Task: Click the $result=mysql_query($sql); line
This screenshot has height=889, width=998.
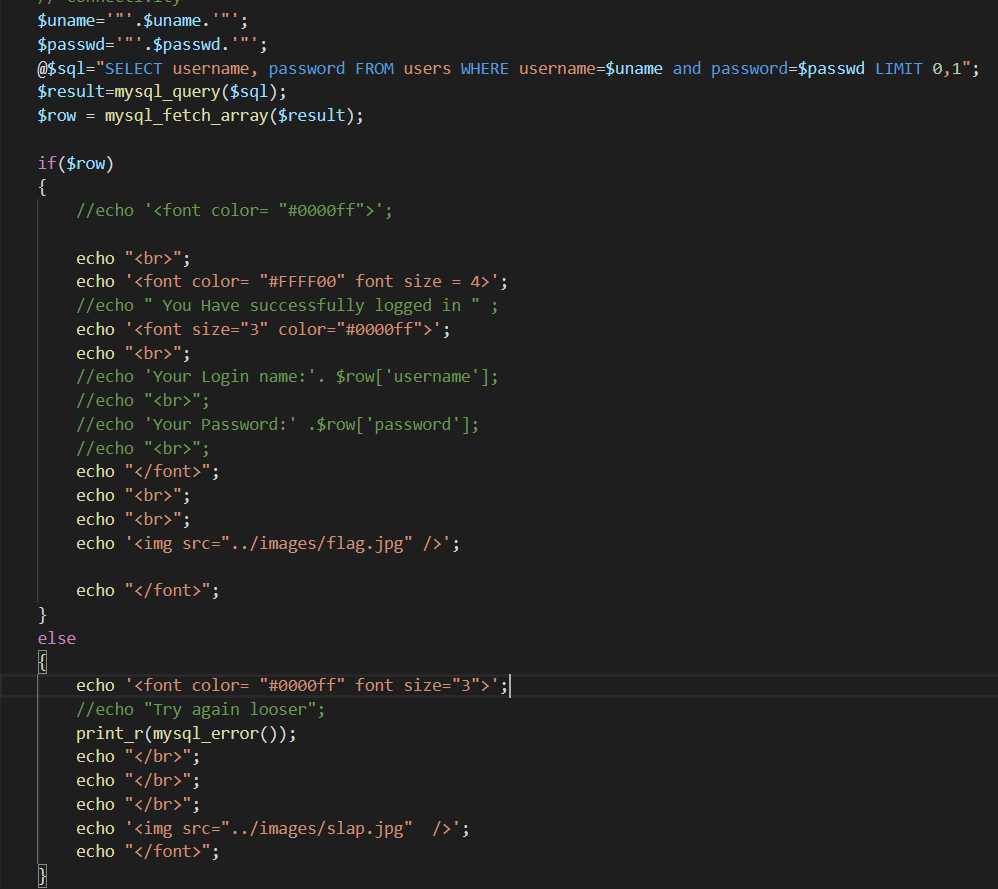Action: pos(162,92)
